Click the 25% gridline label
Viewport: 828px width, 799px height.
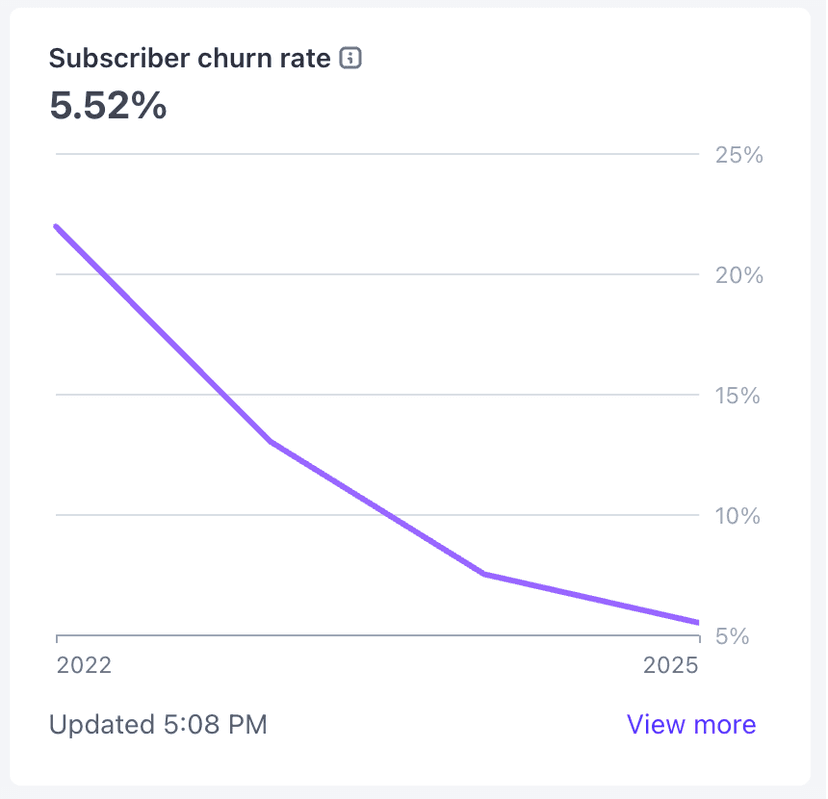pyautogui.click(x=739, y=155)
